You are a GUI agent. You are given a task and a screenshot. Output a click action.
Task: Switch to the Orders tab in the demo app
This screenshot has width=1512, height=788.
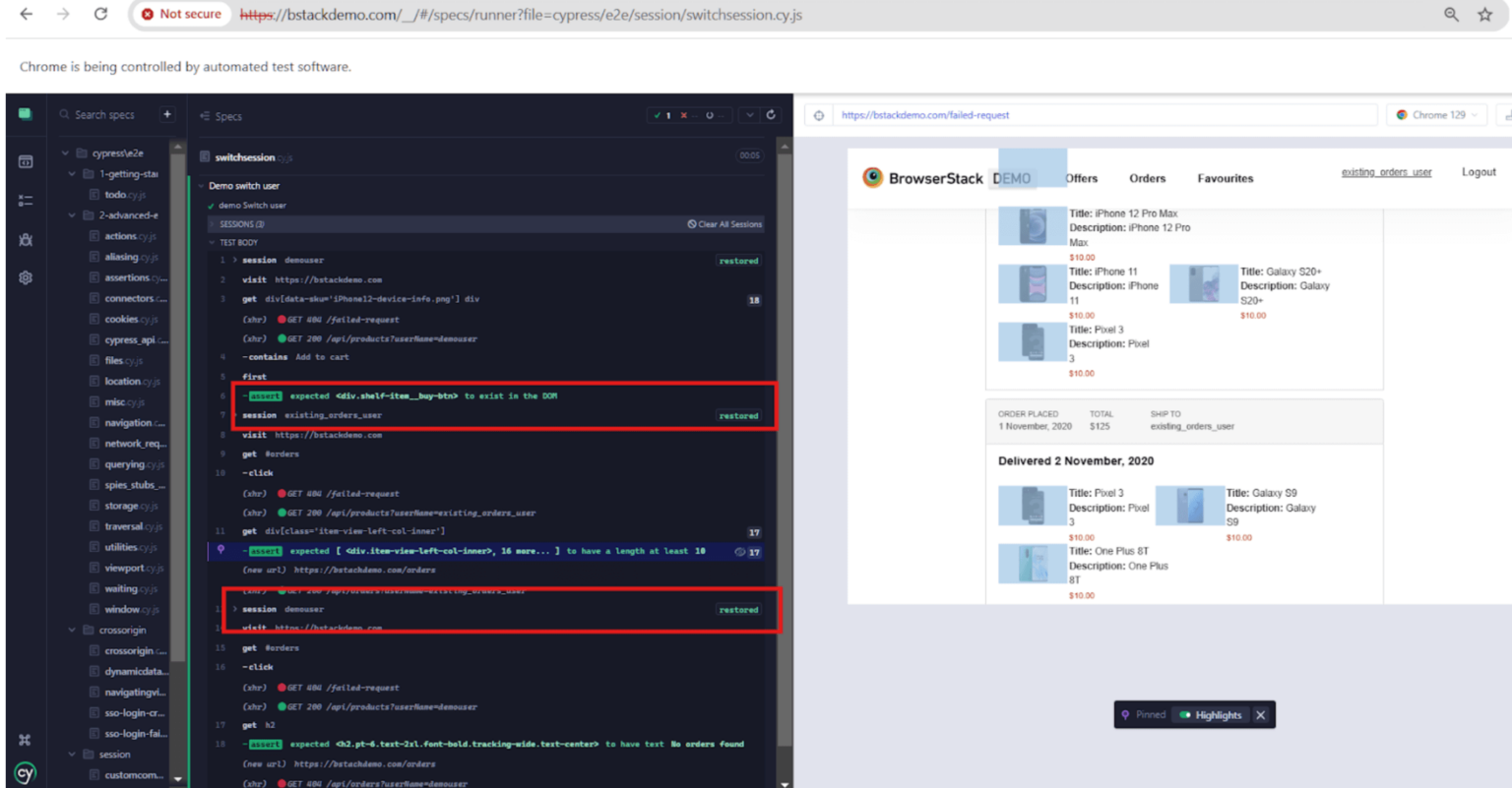(1147, 178)
